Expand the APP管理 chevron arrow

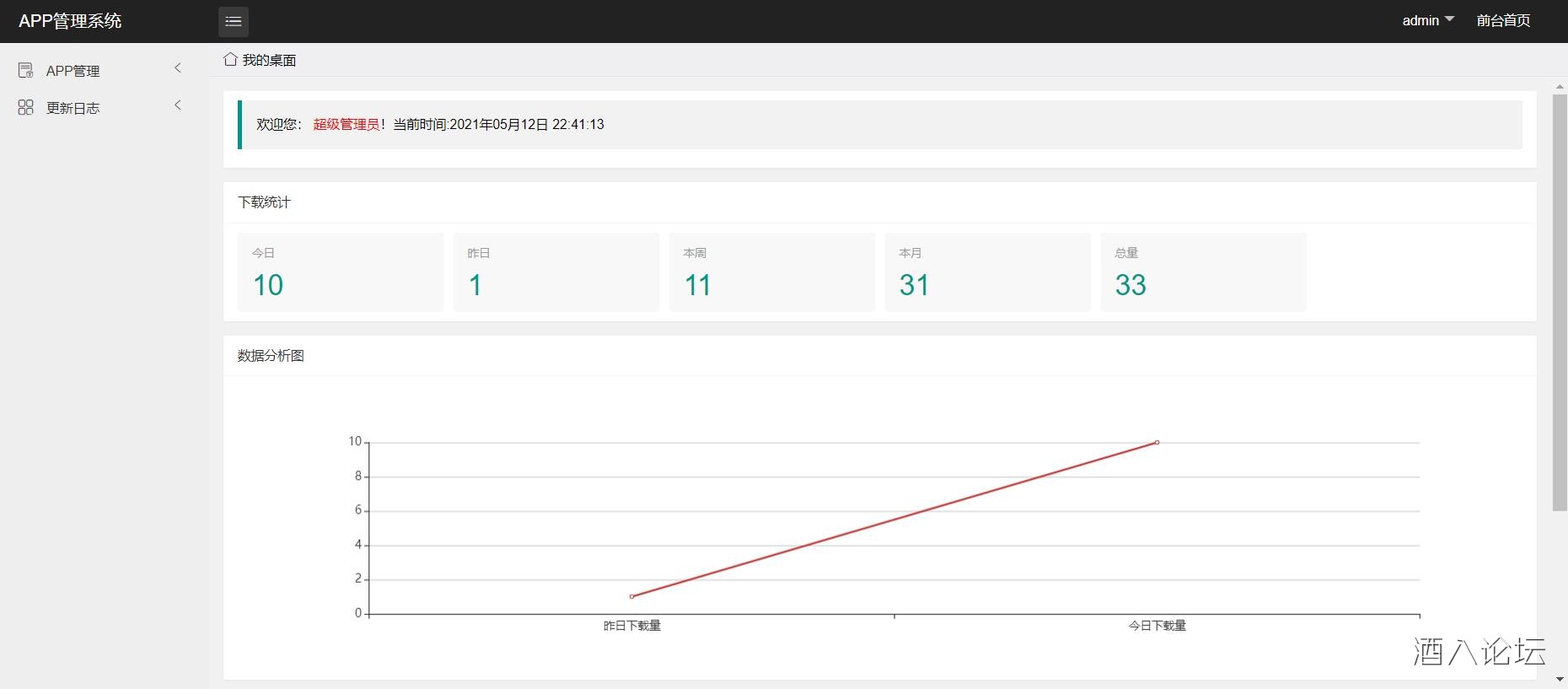pos(177,68)
